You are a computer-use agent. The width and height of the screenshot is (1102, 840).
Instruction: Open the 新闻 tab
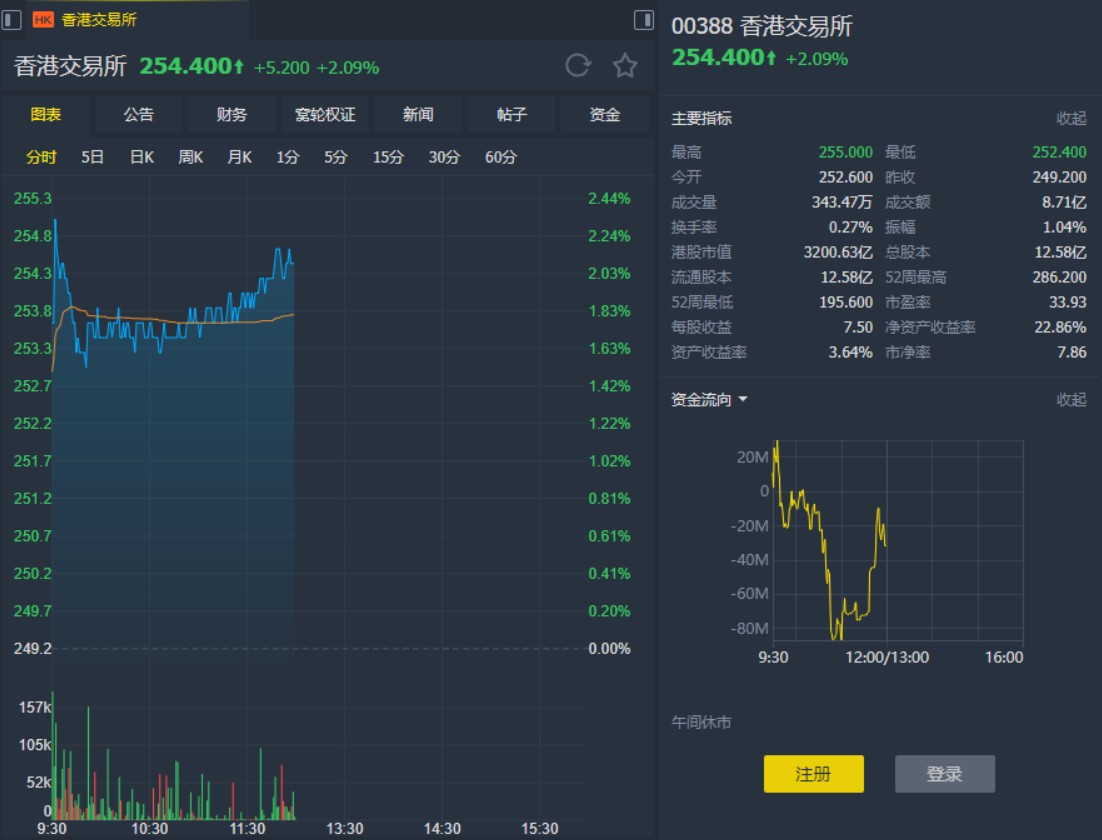point(418,115)
